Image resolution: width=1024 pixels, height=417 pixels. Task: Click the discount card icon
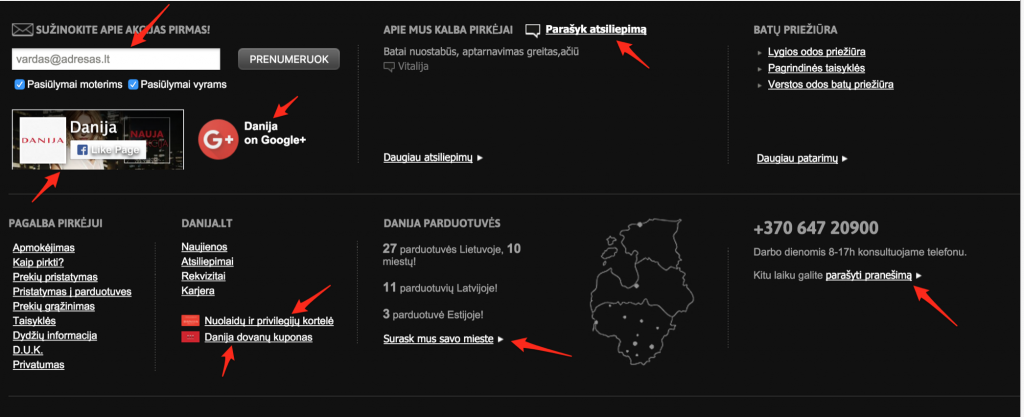(189, 321)
